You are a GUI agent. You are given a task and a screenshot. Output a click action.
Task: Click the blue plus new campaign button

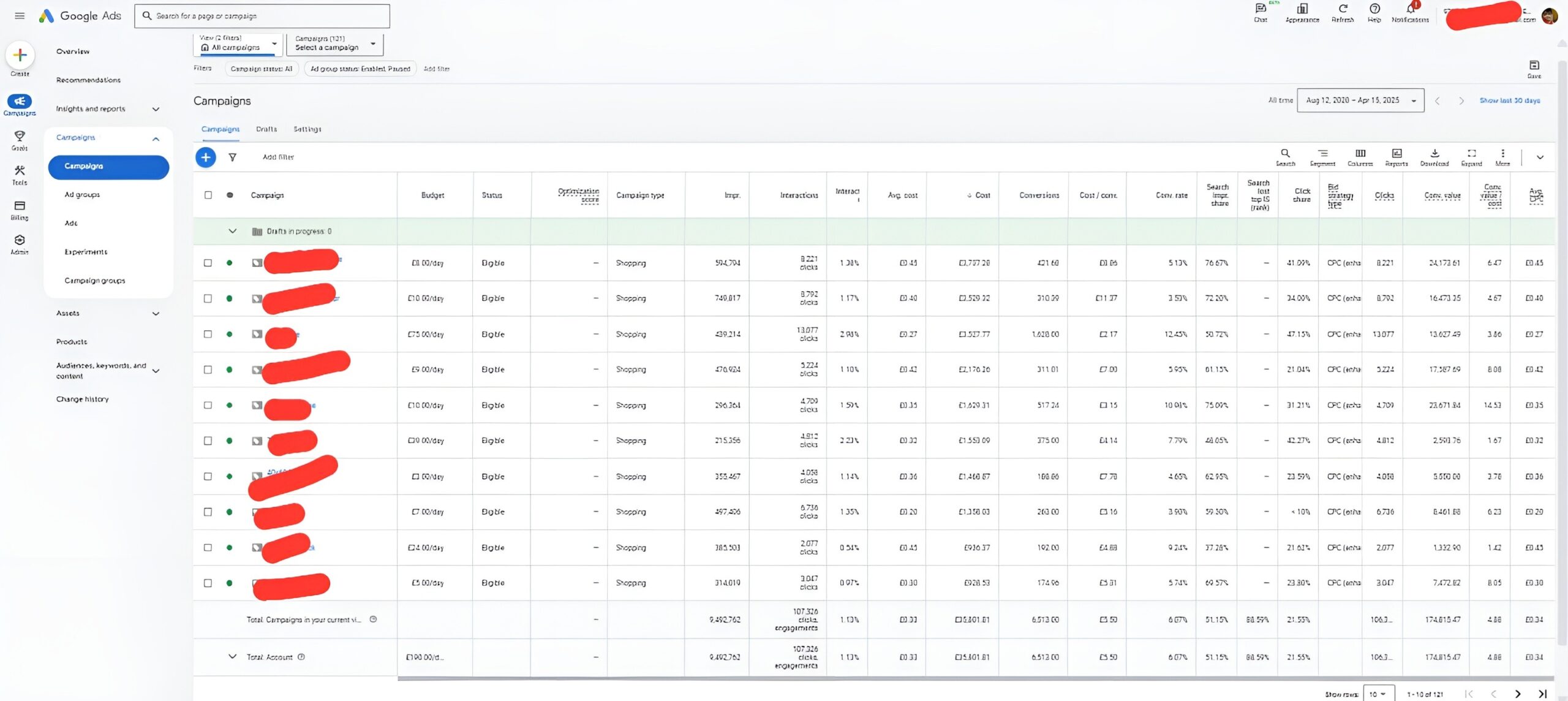(206, 157)
